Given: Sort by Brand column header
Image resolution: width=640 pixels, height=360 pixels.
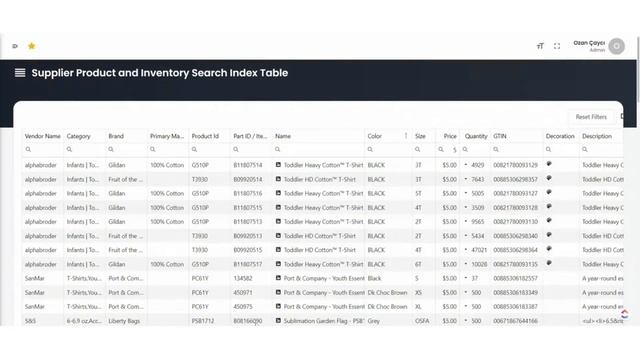Looking at the screenshot, I should pos(116,136).
